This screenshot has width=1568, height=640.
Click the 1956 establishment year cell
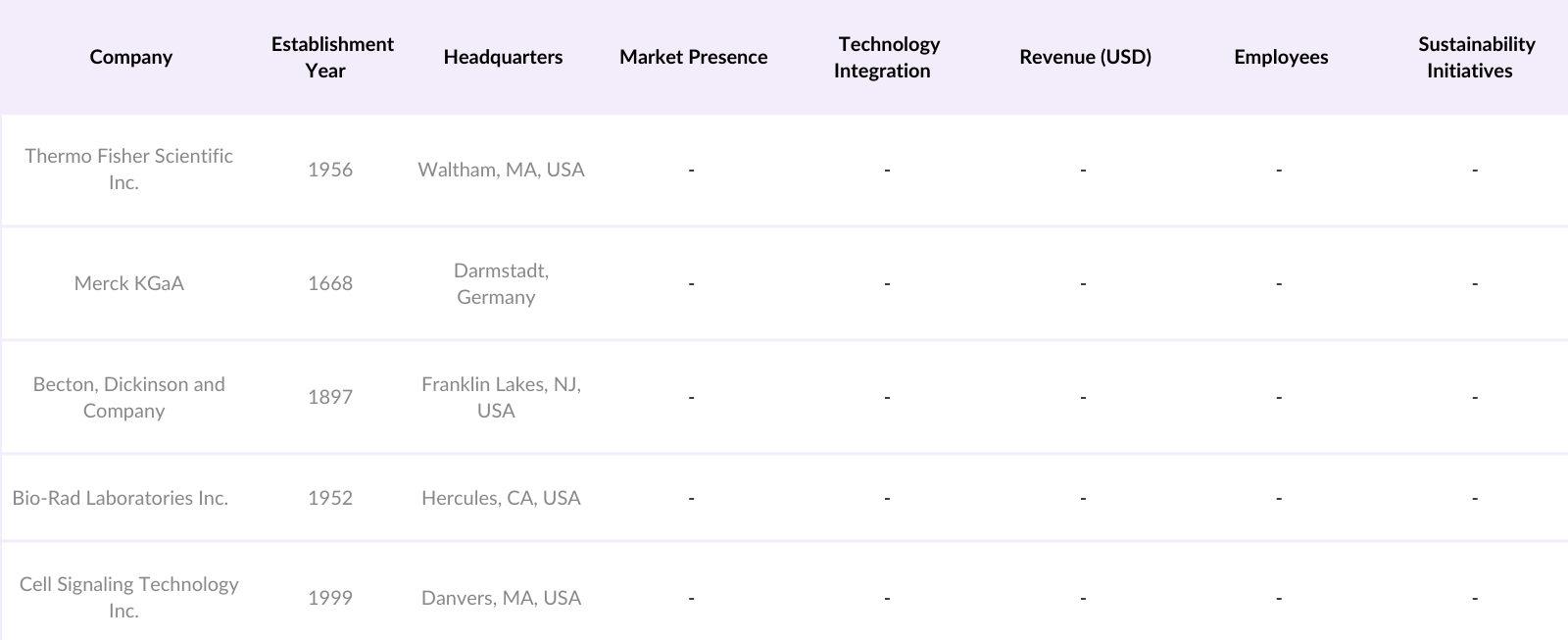click(330, 170)
